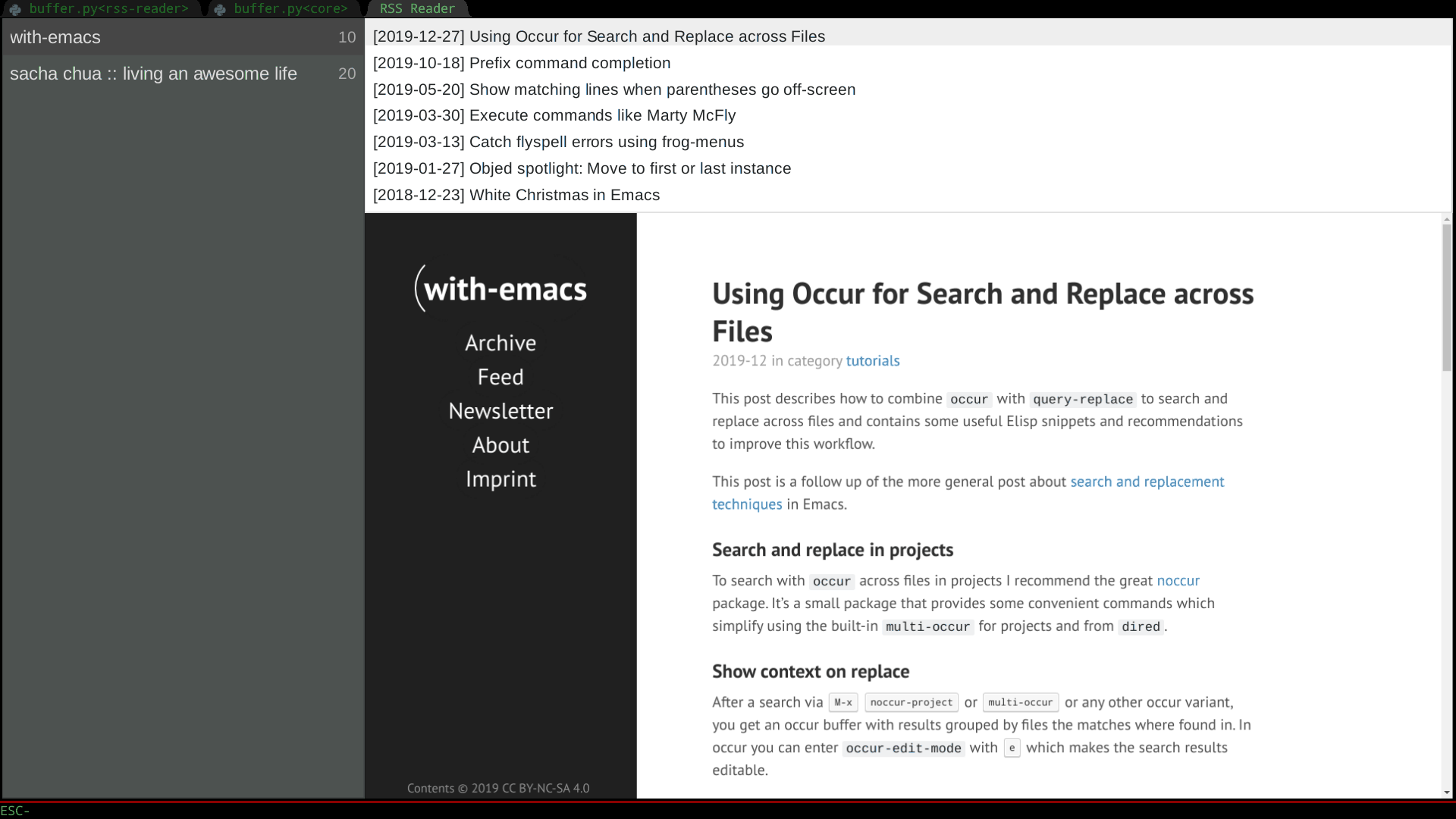1456x819 pixels.
Task: Open the "White Christmas in Emacs" article
Action: tap(516, 195)
